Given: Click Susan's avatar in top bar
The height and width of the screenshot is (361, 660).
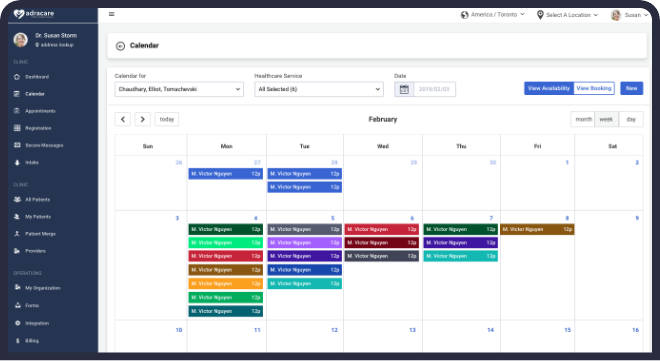Looking at the screenshot, I should coord(616,15).
